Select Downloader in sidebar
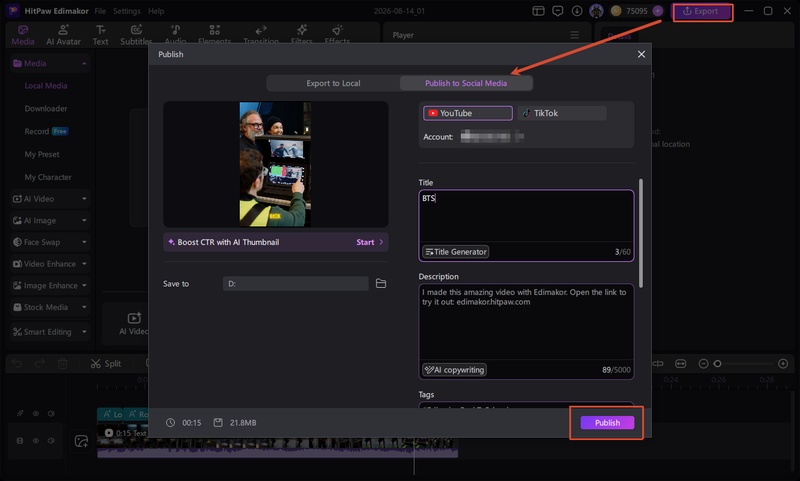The image size is (800, 481). pos(46,109)
